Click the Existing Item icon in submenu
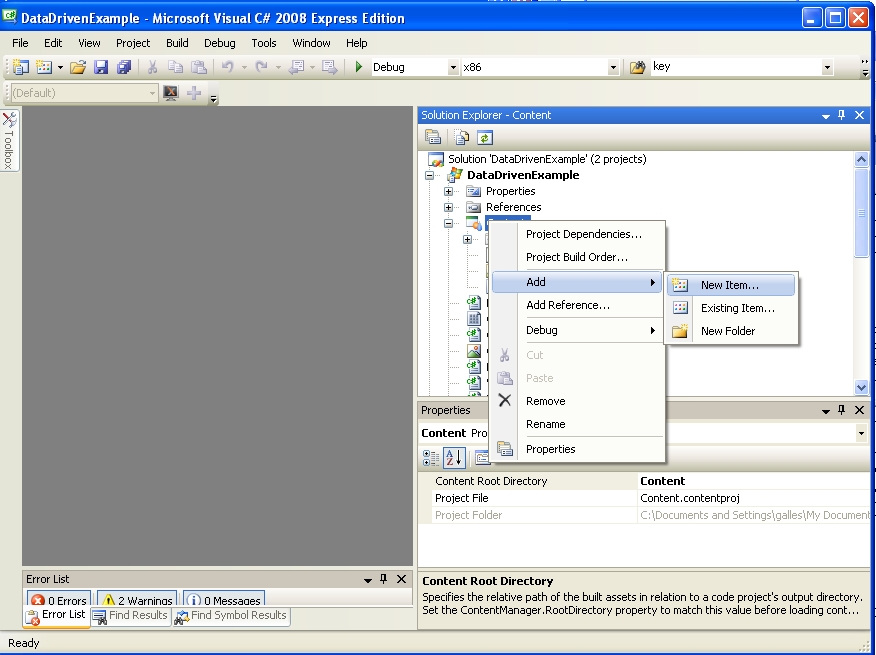876x655 pixels. point(680,308)
